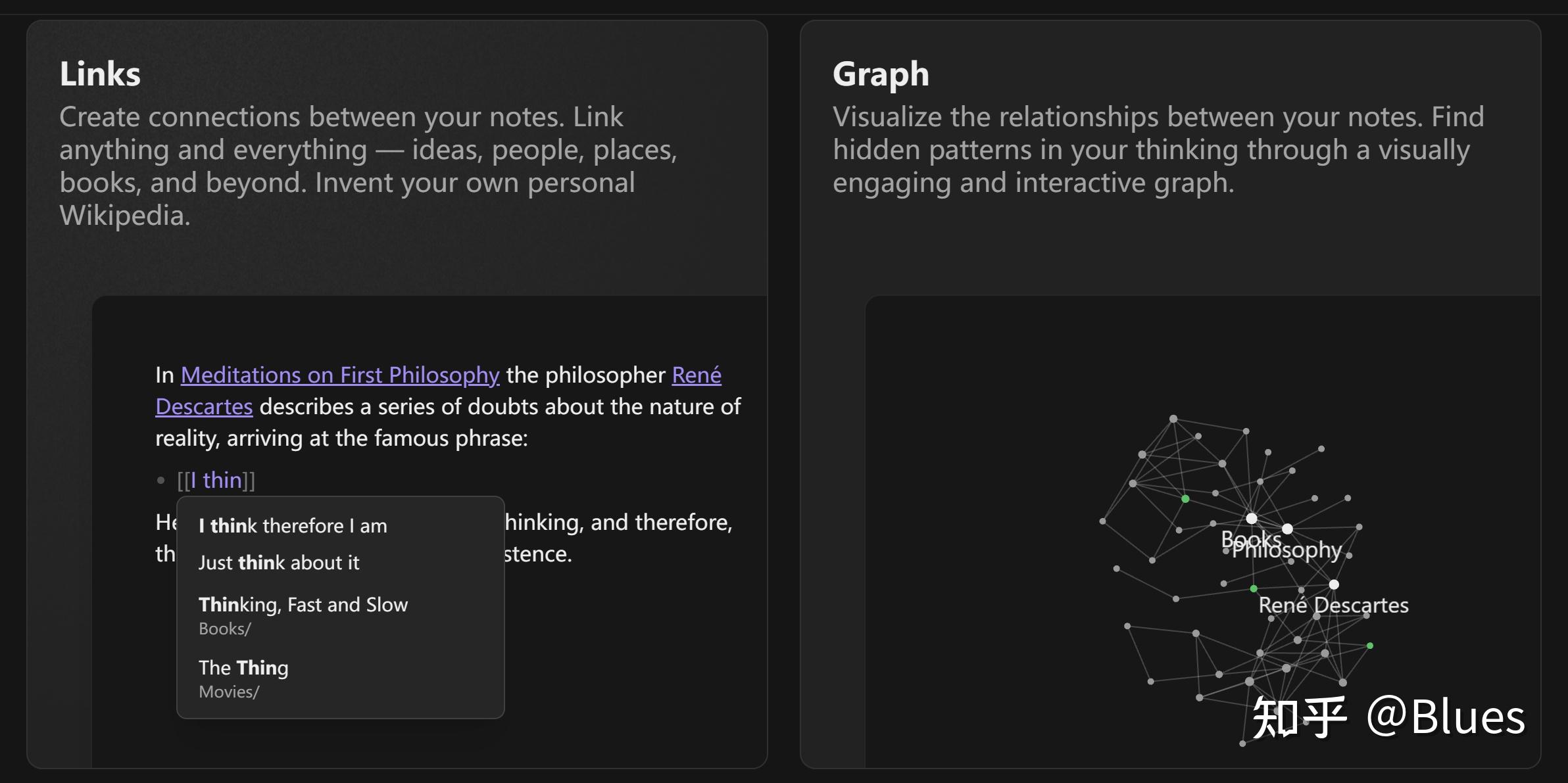Click the rightmost green graph node
Screen dimensions: 1568x783
pos(1370,646)
